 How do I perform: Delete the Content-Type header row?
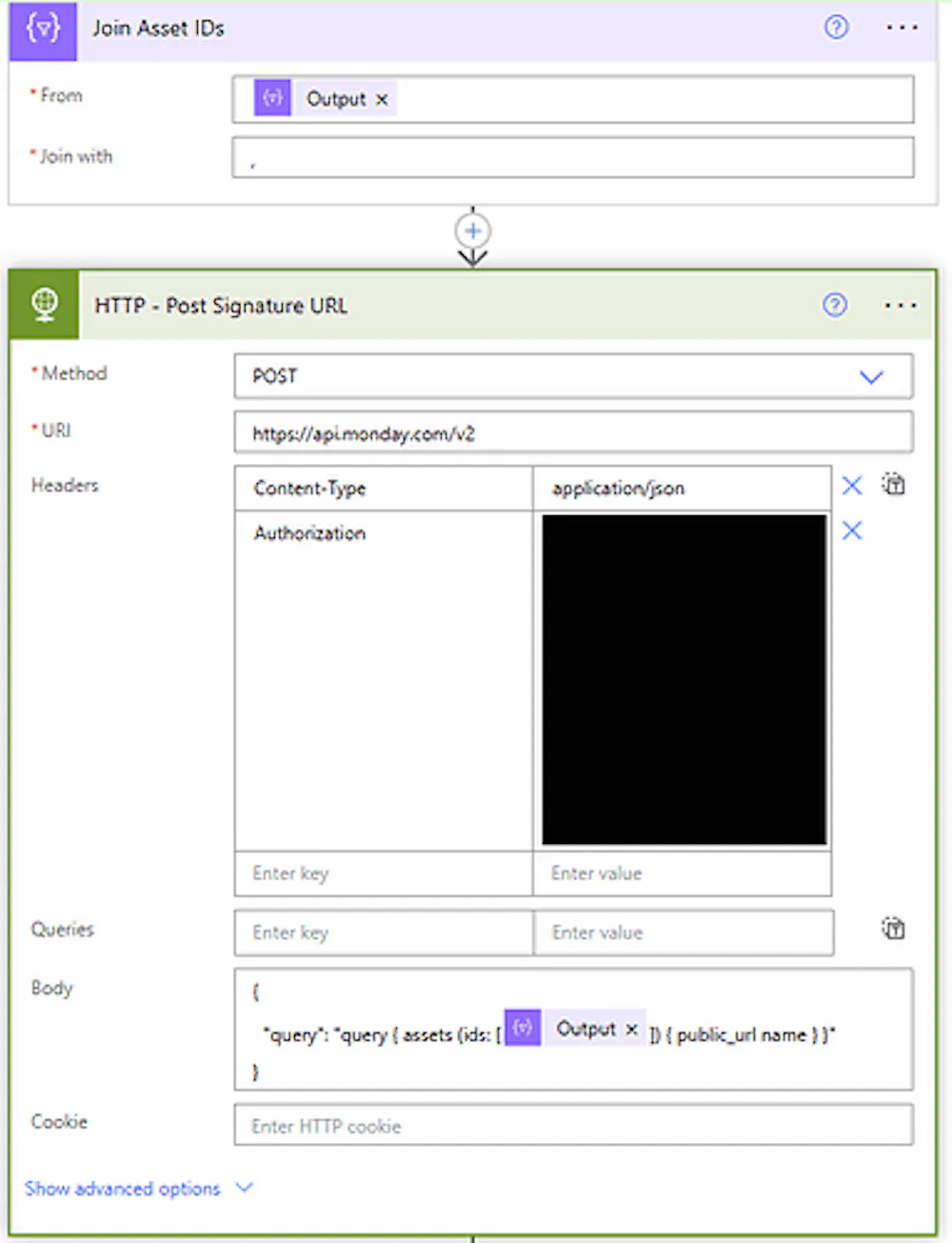tap(852, 486)
